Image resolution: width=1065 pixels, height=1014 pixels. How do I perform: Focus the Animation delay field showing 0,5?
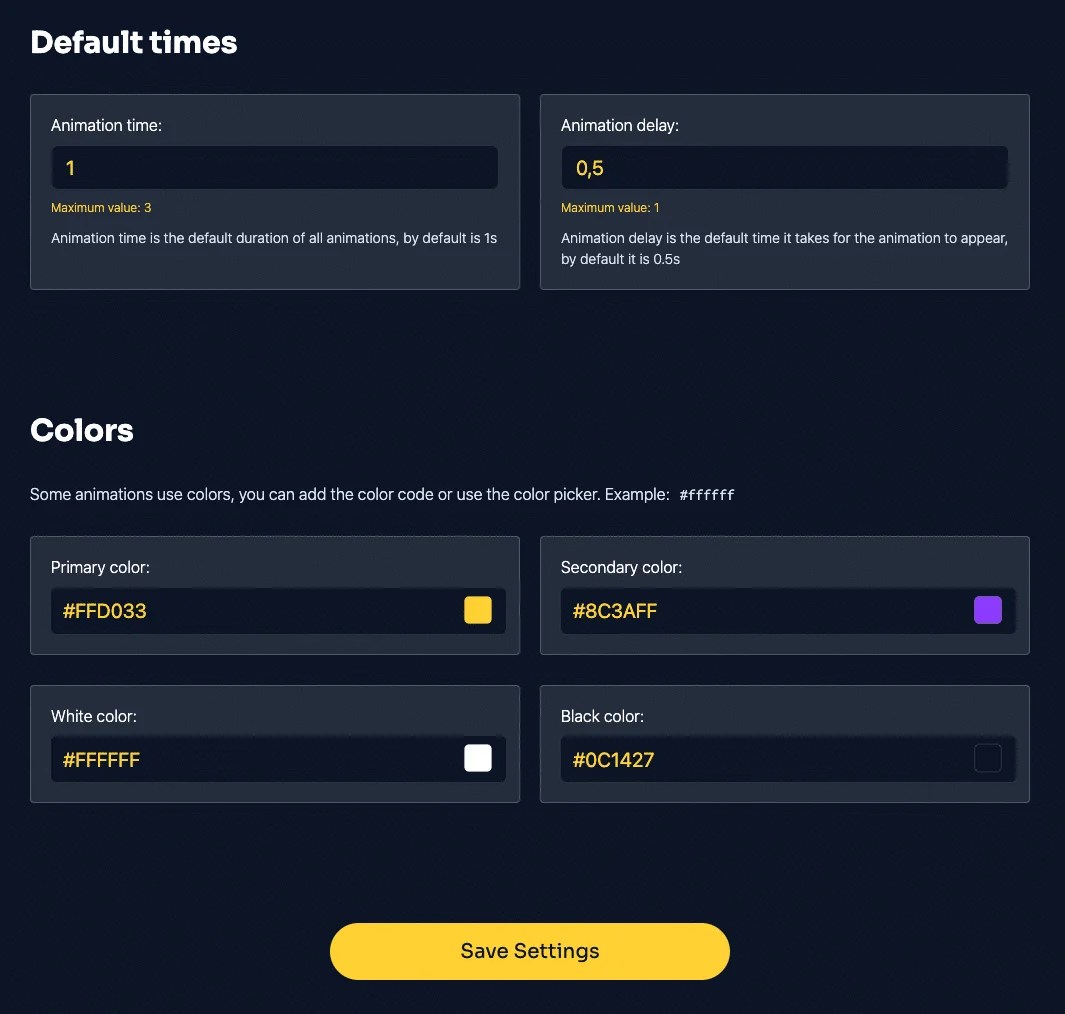(x=784, y=168)
